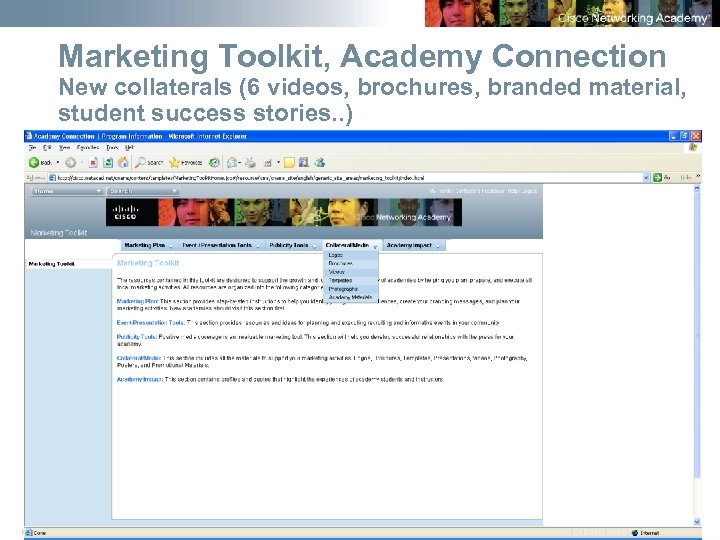Open the Collateral/Media tab
This screenshot has width=720, height=540.
pyautogui.click(x=351, y=245)
